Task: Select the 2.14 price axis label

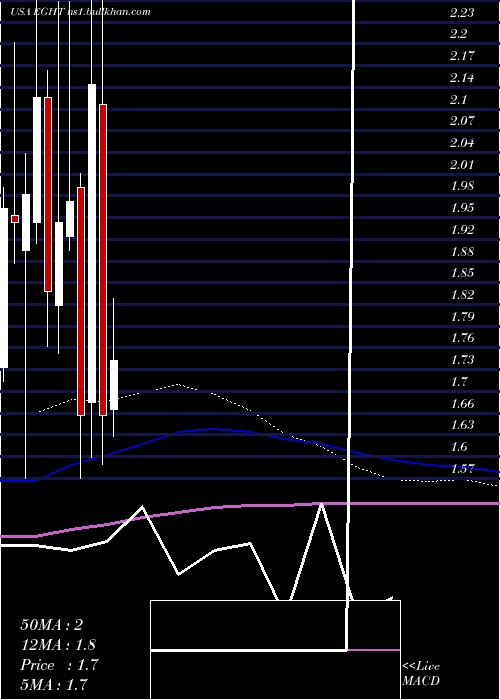Action: click(x=462, y=78)
